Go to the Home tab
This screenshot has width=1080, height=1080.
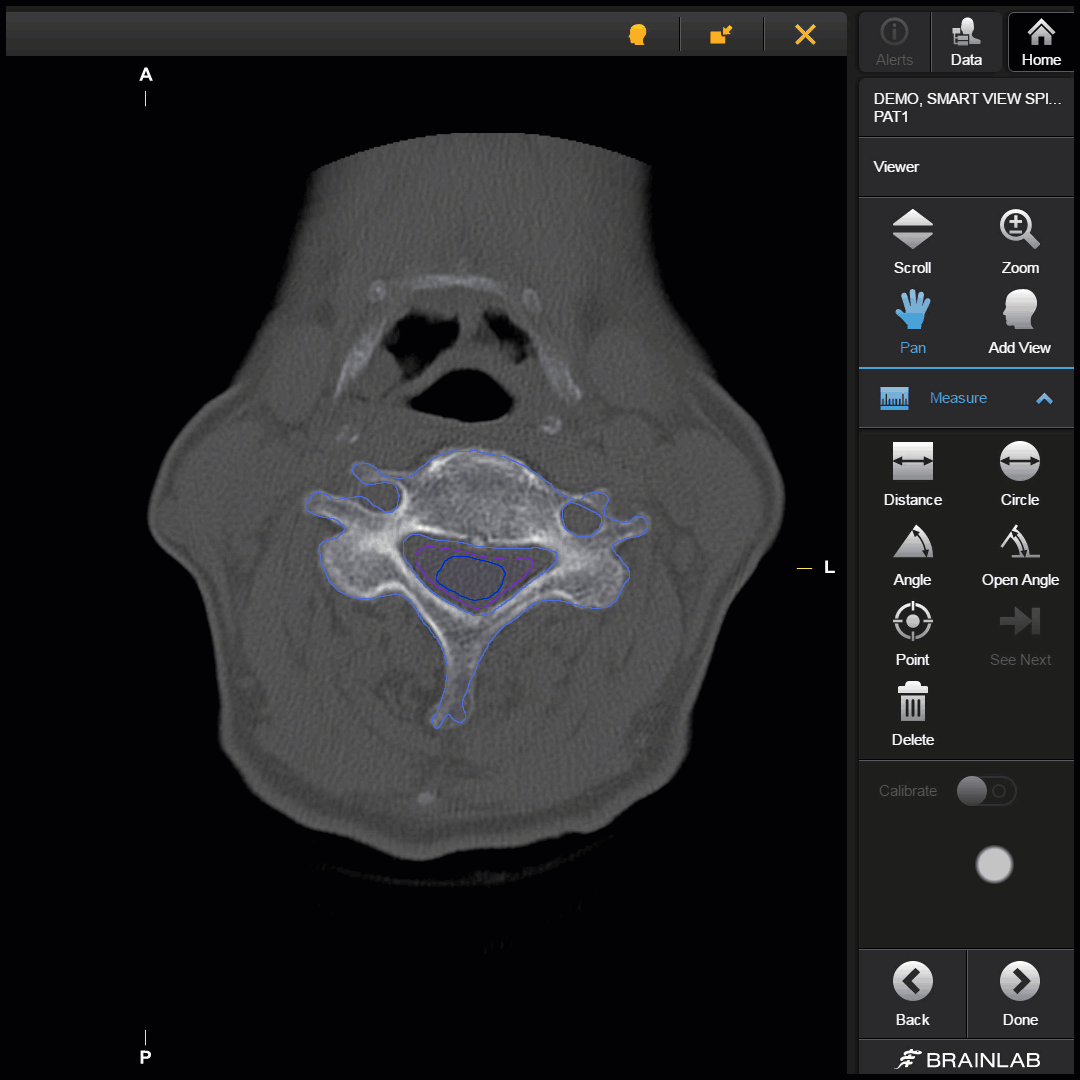click(1041, 42)
